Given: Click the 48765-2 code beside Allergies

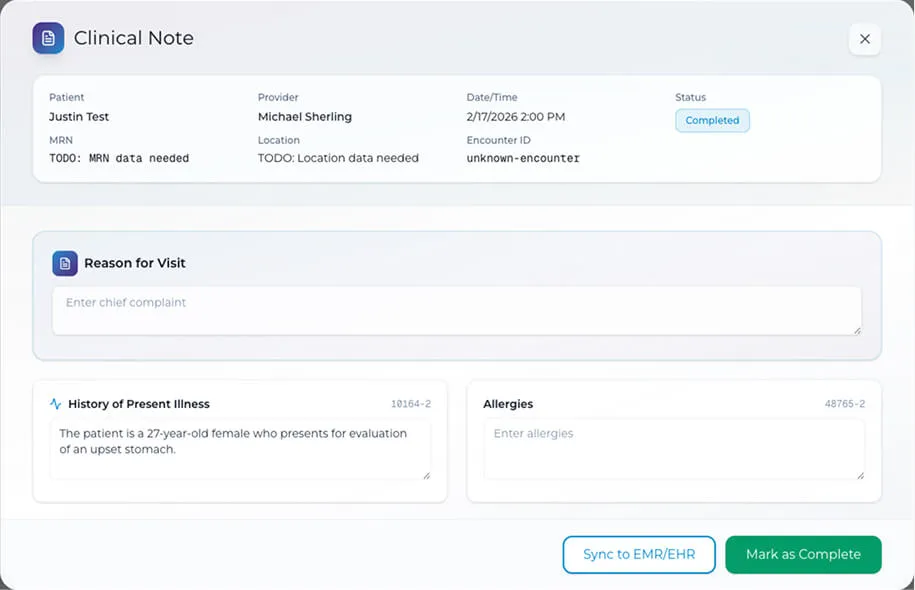Looking at the screenshot, I should (844, 405).
